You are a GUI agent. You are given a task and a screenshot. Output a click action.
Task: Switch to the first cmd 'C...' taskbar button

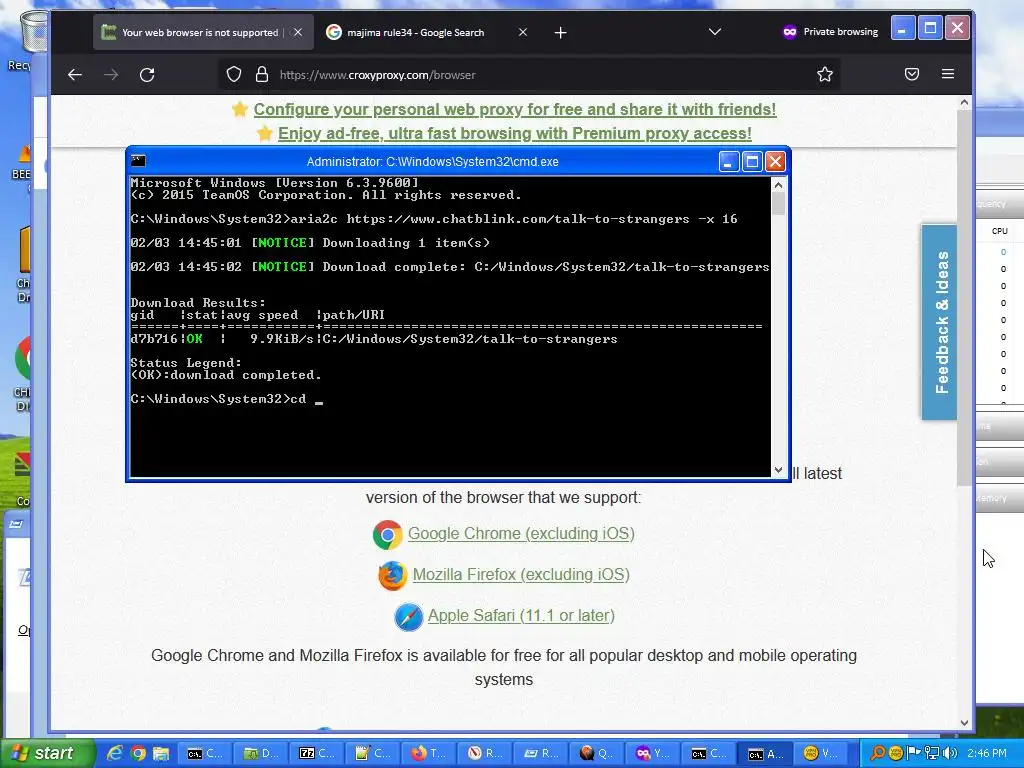(205, 754)
